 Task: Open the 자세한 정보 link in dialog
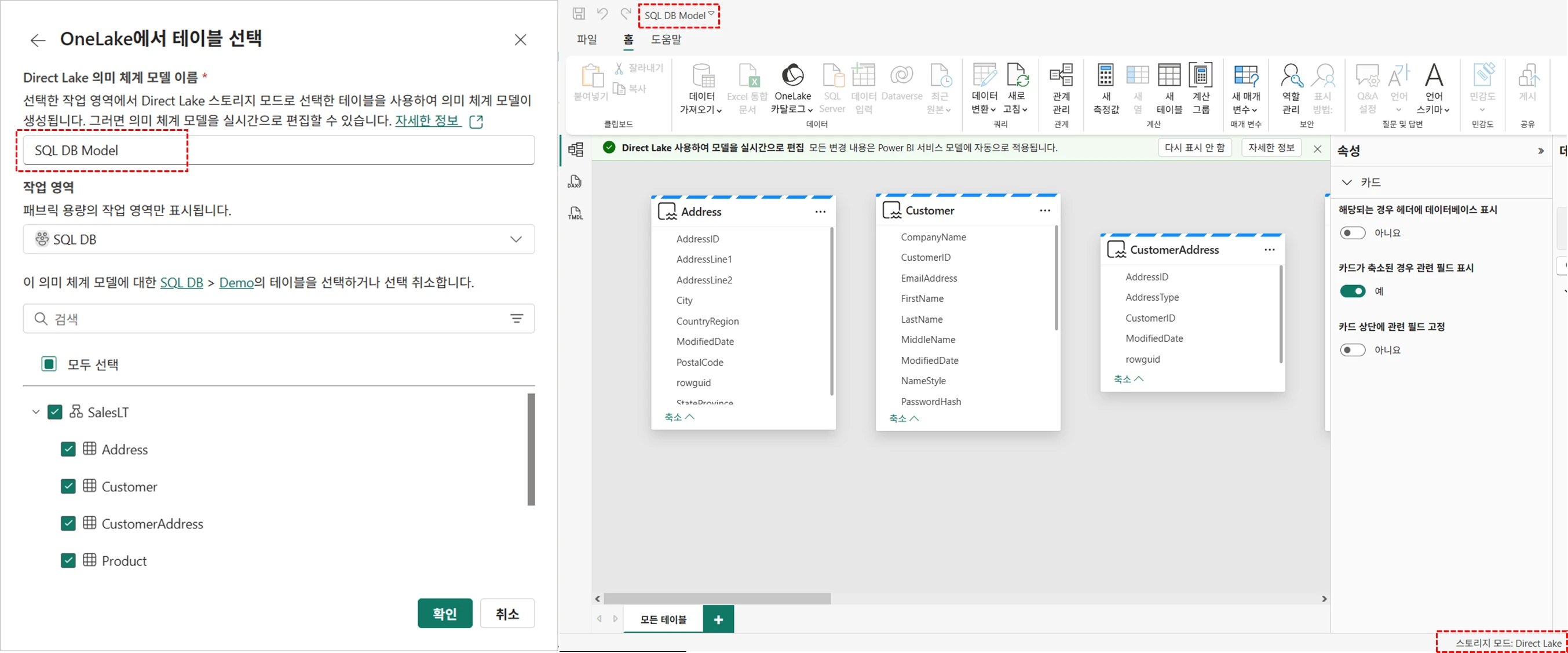(x=427, y=121)
